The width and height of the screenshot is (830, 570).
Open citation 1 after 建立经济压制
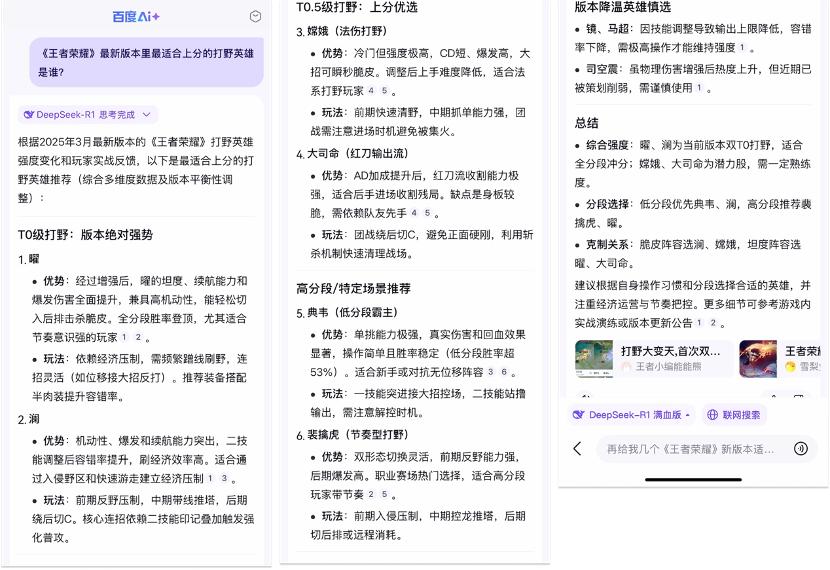tap(210, 478)
